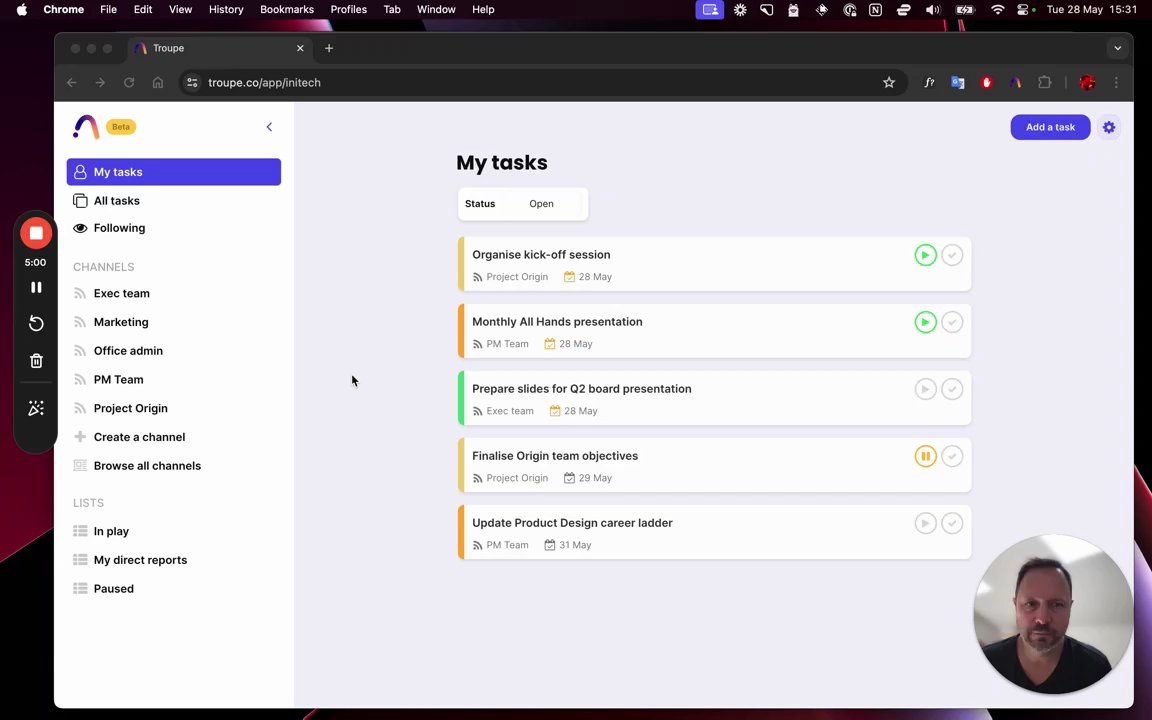Mark Finalise Origin team objectives done
1152x720 pixels.
pos(951,456)
